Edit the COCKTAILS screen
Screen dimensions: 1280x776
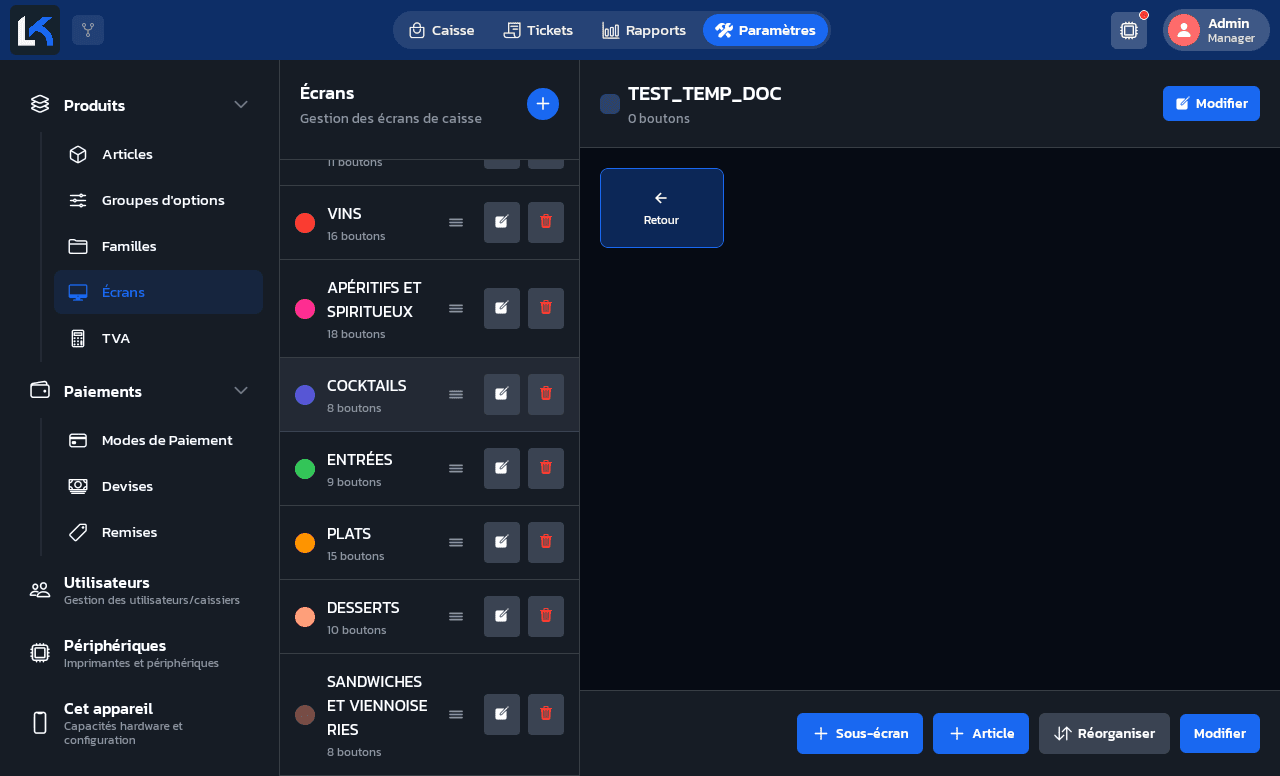pos(502,394)
